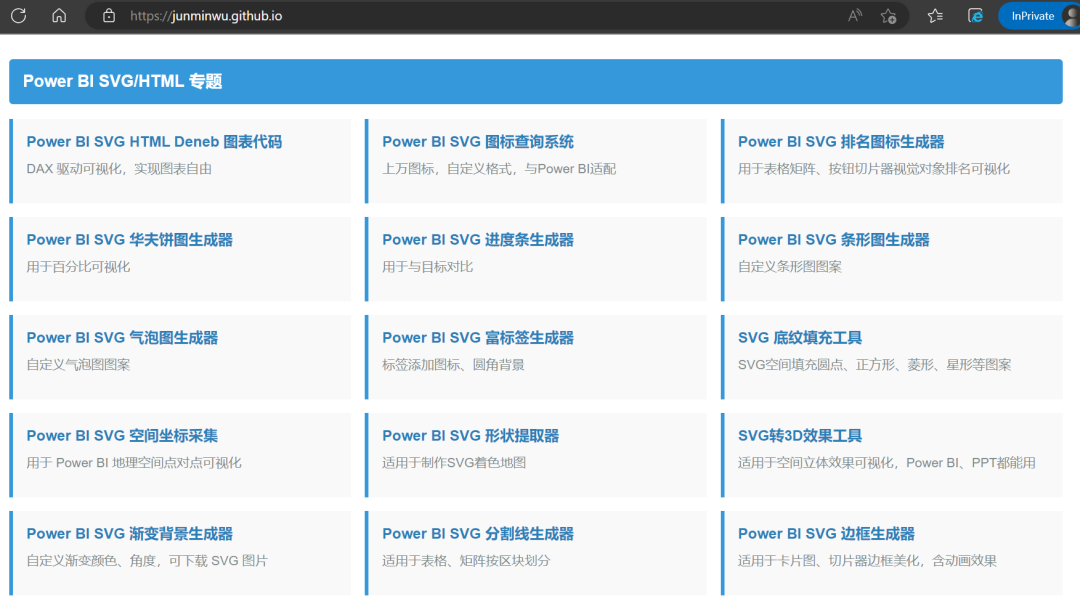The width and height of the screenshot is (1080, 596).
Task: Click description 用于与目标对比
Action: (x=428, y=267)
